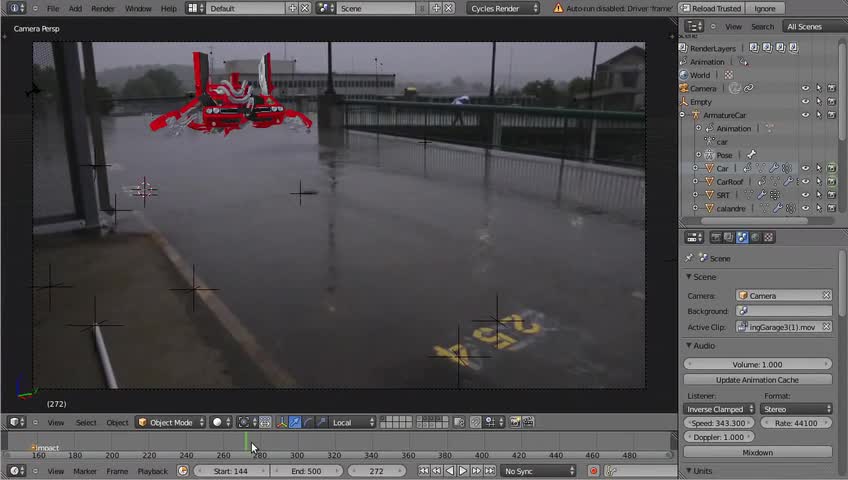Toggle visibility eye for Camera

(x=805, y=88)
